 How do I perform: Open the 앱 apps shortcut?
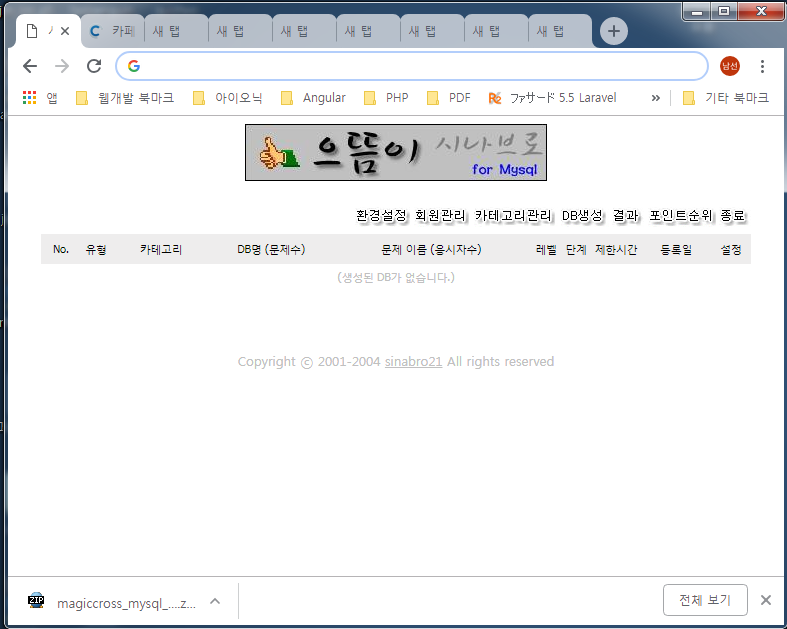(x=40, y=98)
